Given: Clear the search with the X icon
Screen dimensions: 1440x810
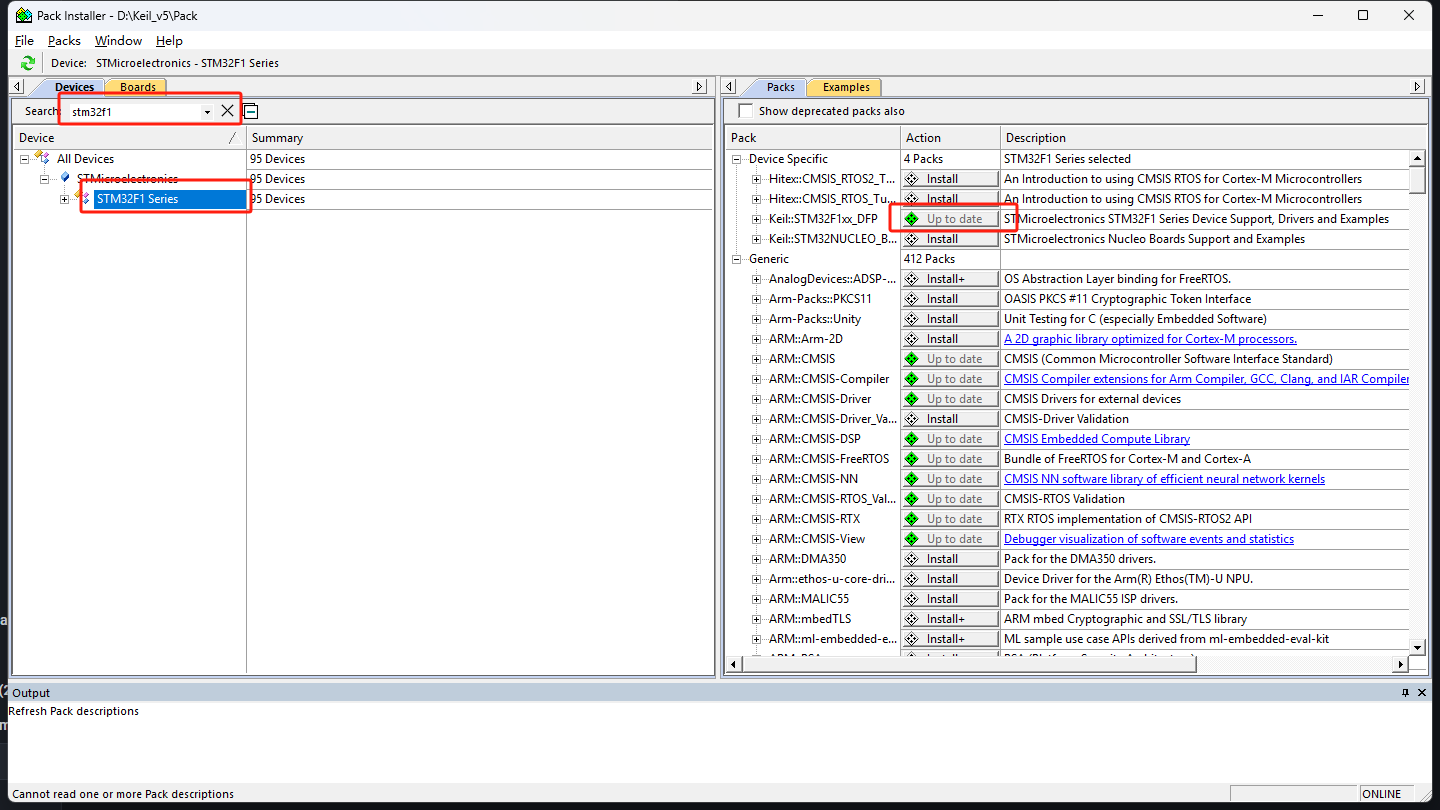Looking at the screenshot, I should click(228, 111).
